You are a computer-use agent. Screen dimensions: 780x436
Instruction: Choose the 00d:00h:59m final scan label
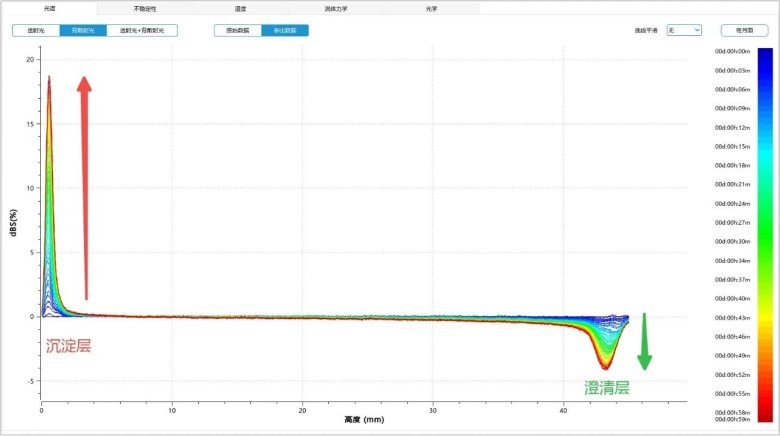[732, 419]
